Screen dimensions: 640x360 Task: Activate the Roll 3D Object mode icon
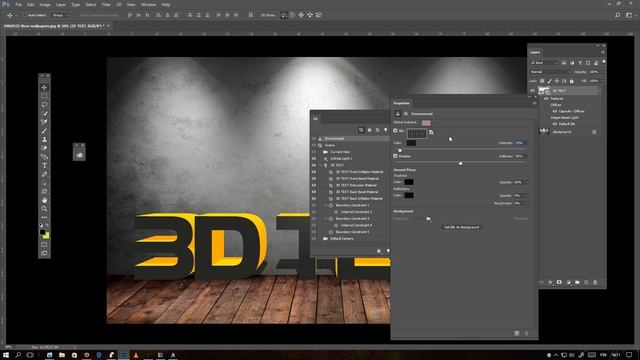292,15
